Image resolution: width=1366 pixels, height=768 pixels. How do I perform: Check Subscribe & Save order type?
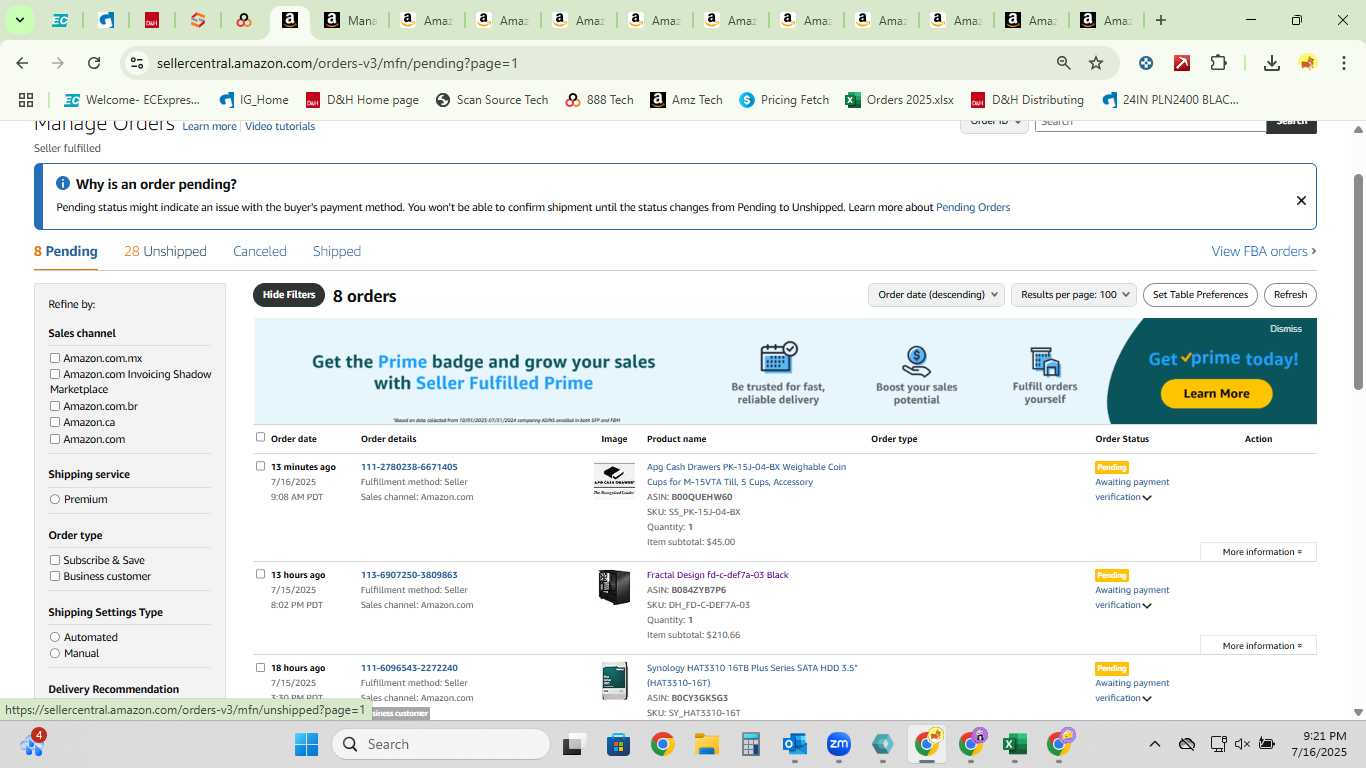(x=55, y=560)
